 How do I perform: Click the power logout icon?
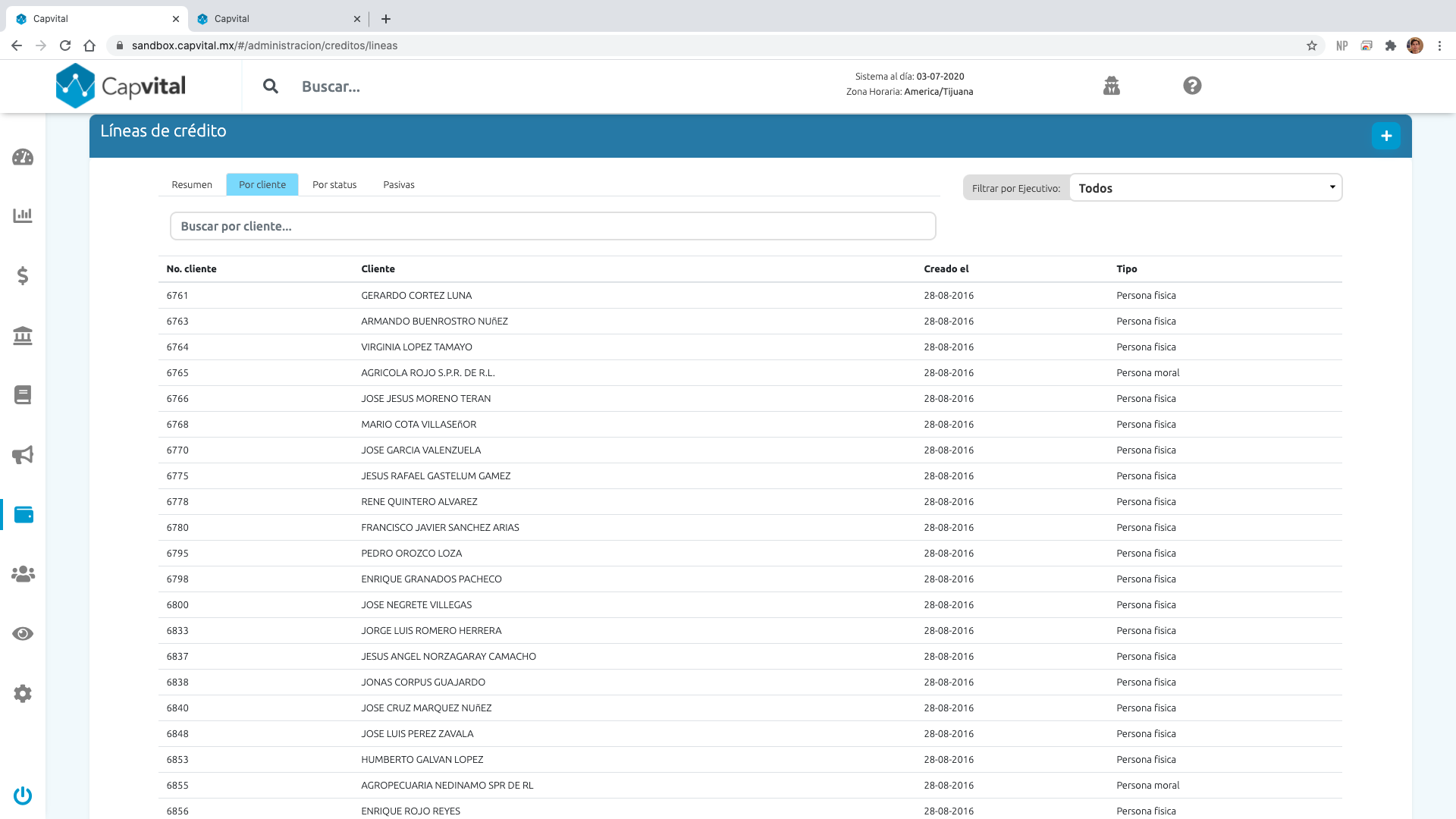click(23, 795)
